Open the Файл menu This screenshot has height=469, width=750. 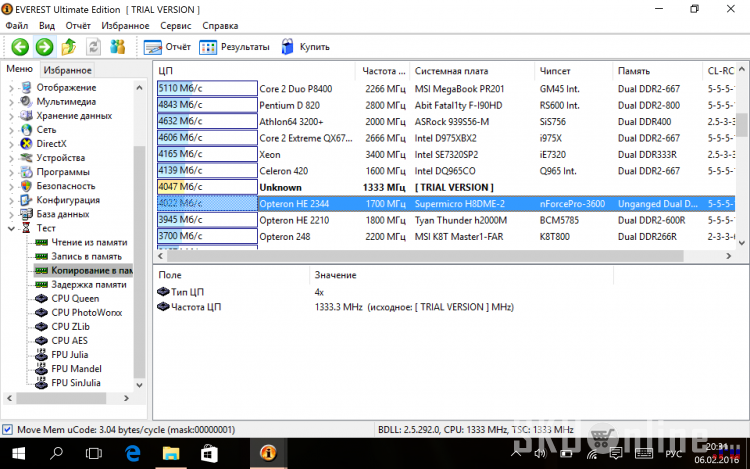17,25
